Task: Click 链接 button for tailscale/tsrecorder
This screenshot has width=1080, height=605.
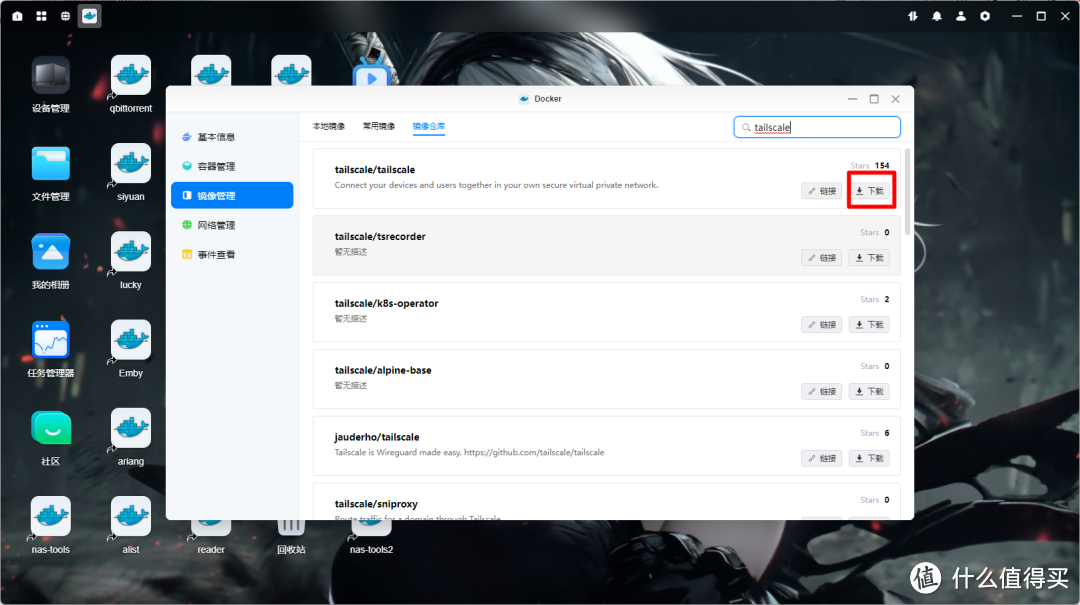Action: tap(821, 258)
